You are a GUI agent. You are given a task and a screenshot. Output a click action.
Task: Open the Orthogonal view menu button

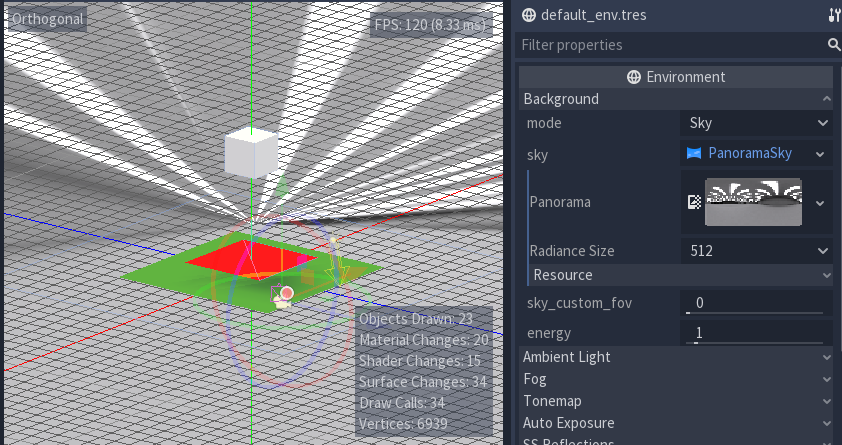(x=47, y=19)
